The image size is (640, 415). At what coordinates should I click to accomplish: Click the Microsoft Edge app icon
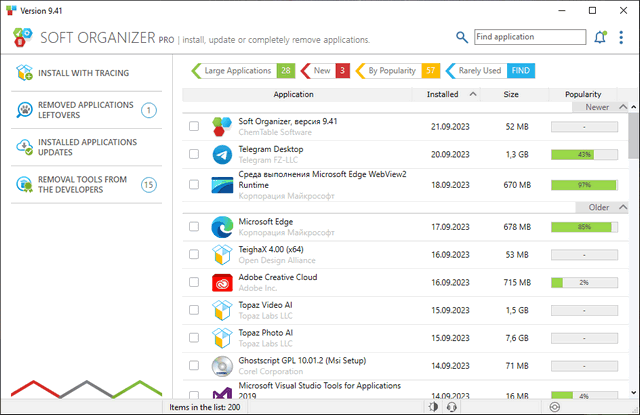pos(222,227)
